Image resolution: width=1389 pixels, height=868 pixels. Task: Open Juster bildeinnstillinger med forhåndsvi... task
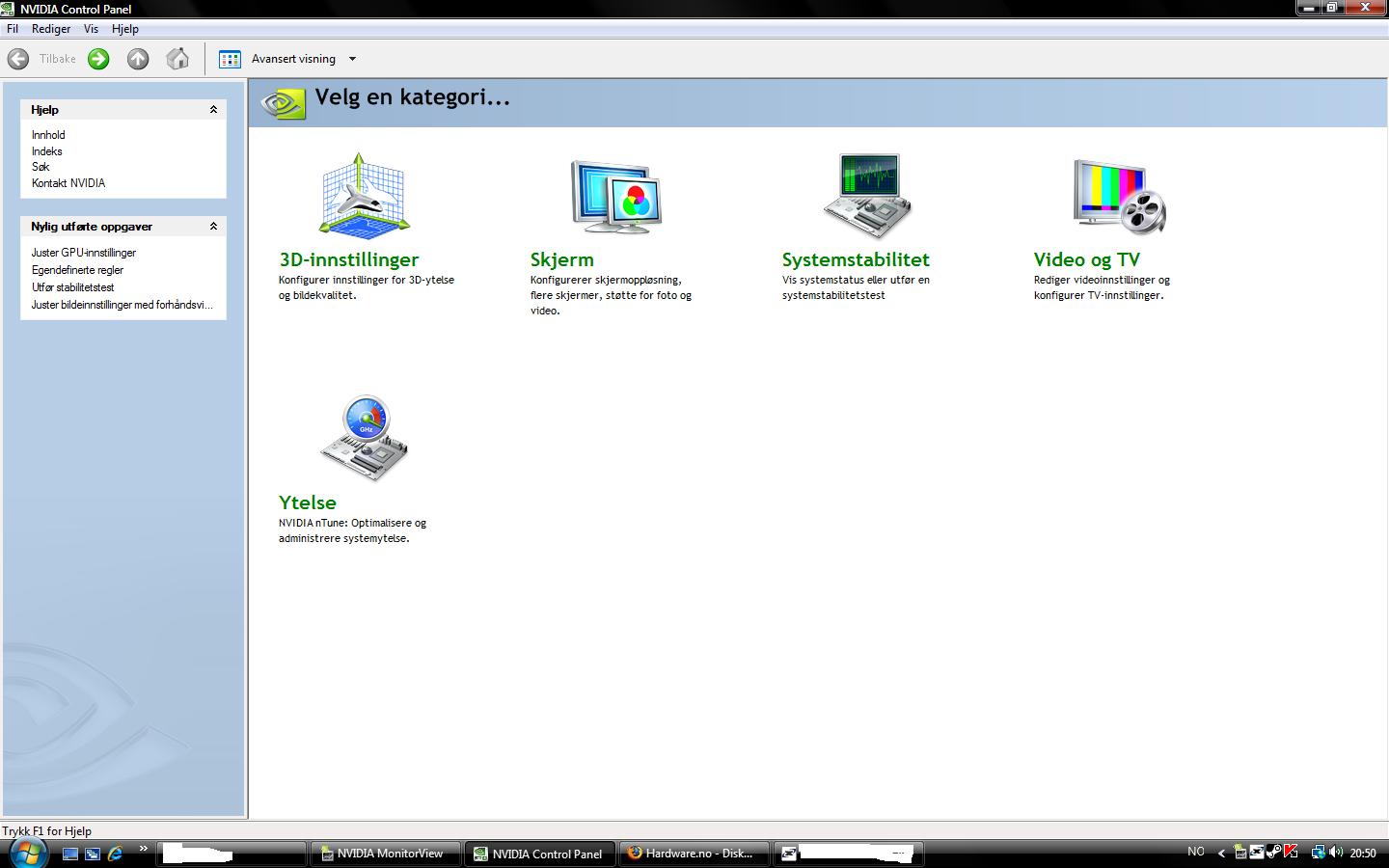[x=123, y=305]
